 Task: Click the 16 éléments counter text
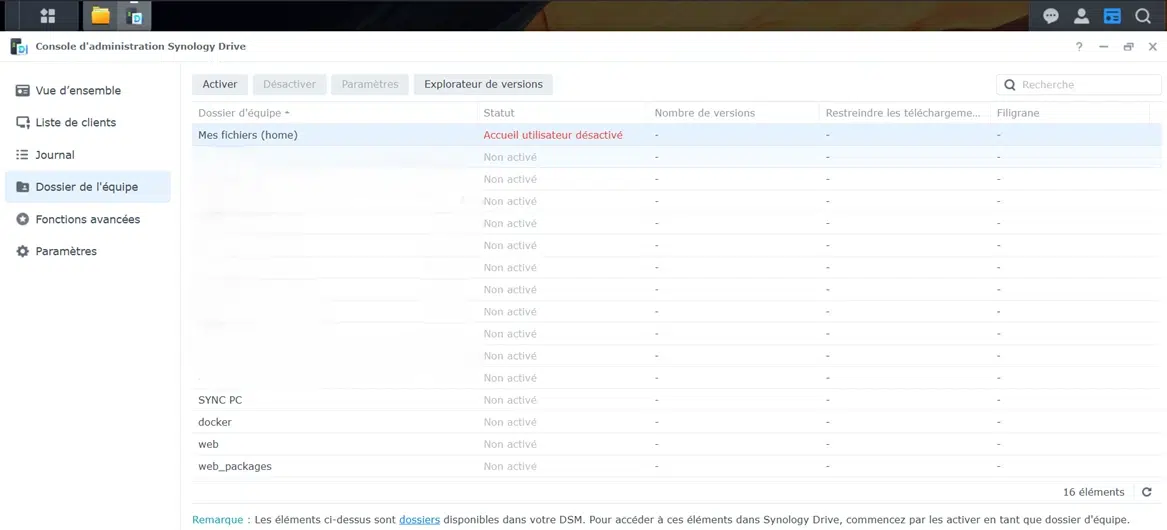1093,492
